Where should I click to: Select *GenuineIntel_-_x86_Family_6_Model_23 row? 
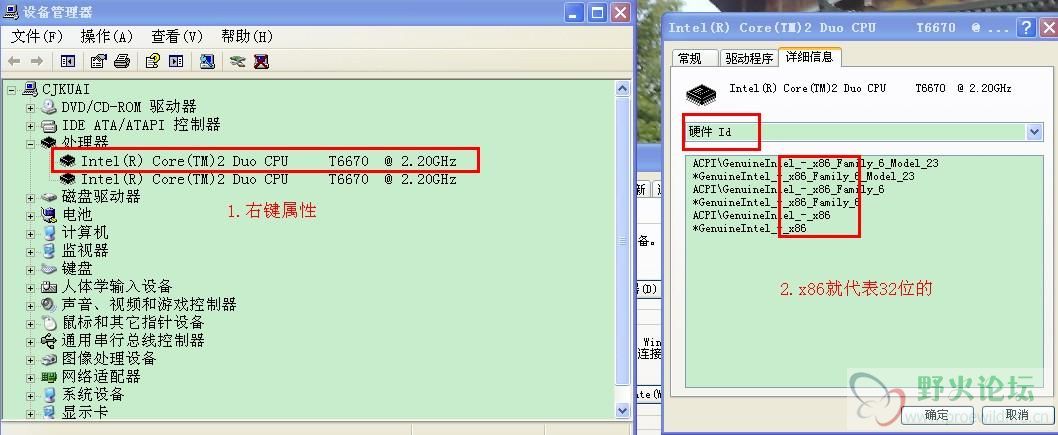(804, 176)
